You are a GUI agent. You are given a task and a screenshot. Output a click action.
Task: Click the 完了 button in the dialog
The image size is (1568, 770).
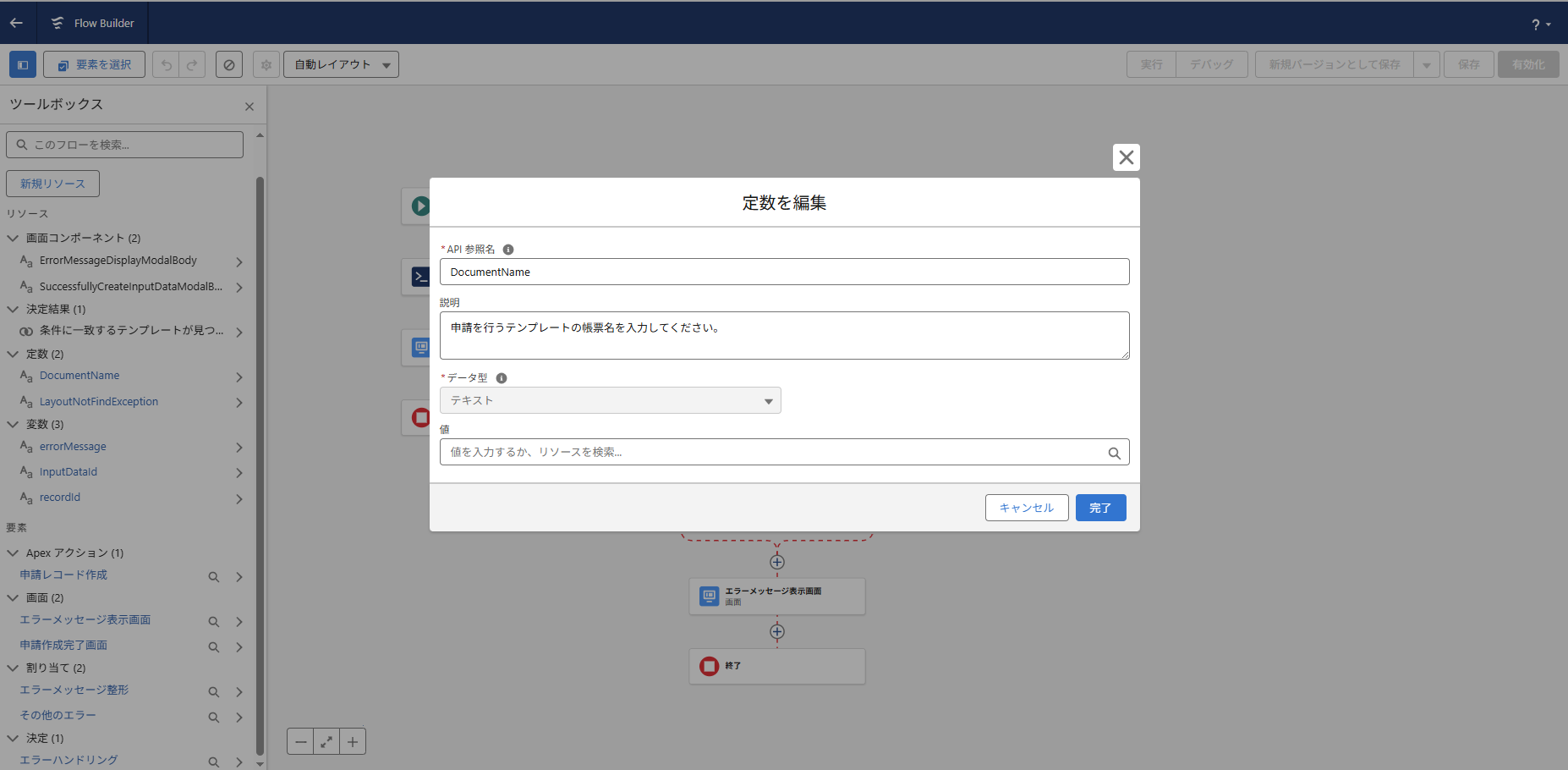1100,508
